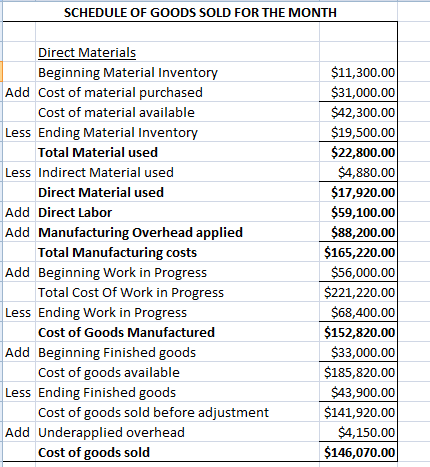The image size is (430, 467).
Task: Select the 'Direct Material used' cell
Action: click(x=177, y=192)
